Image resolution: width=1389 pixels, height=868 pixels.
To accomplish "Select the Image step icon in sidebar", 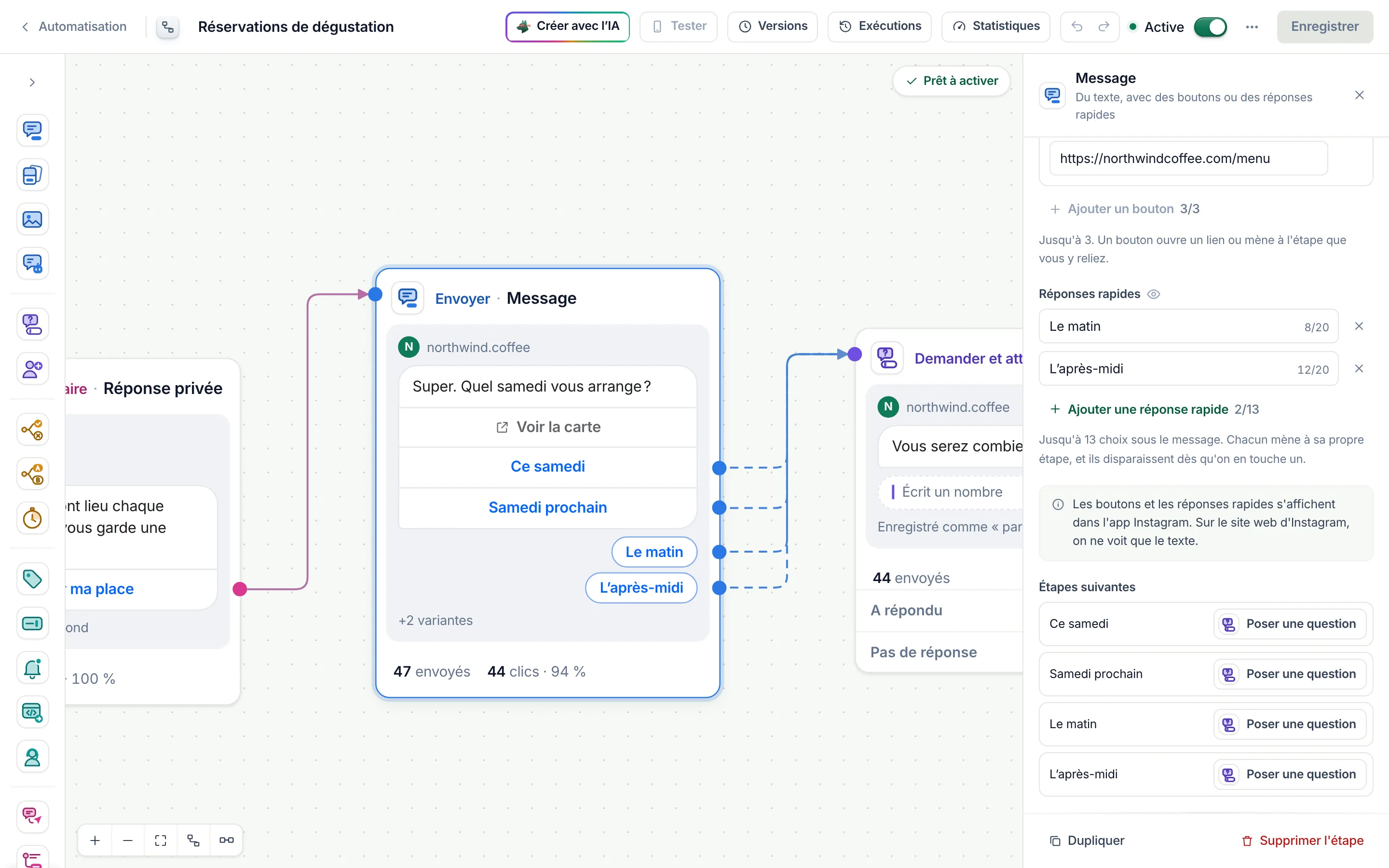I will [x=32, y=219].
